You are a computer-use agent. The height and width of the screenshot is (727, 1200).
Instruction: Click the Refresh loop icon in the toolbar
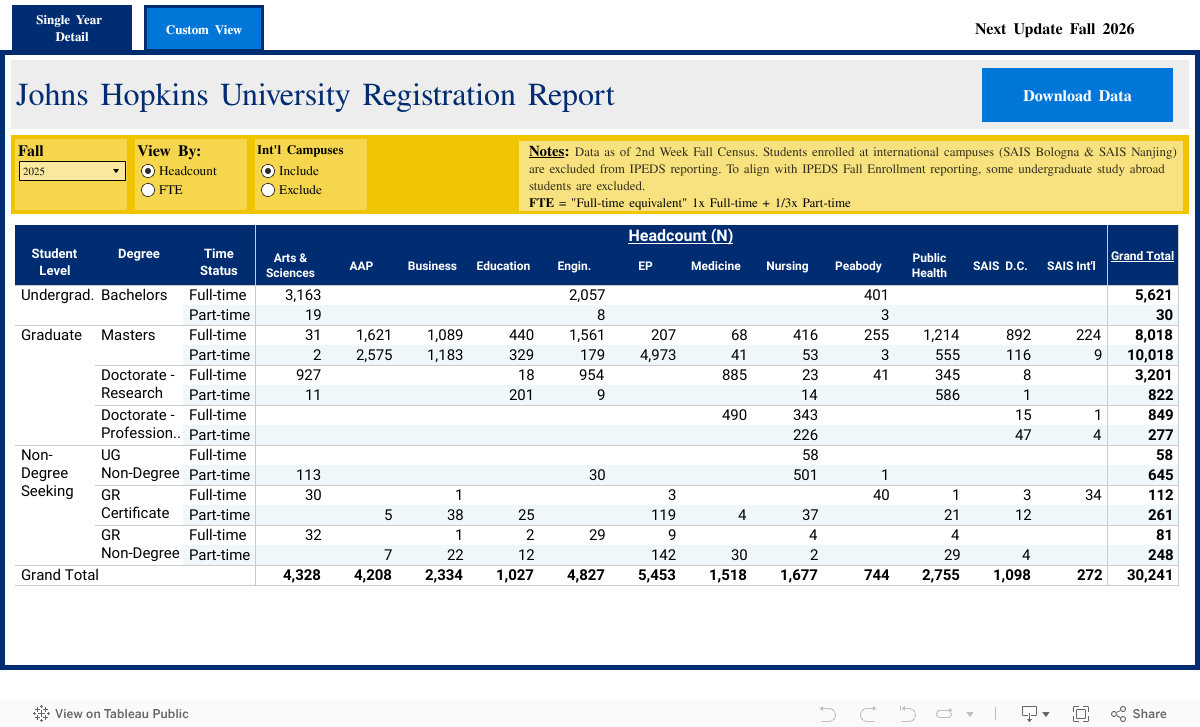tap(945, 714)
